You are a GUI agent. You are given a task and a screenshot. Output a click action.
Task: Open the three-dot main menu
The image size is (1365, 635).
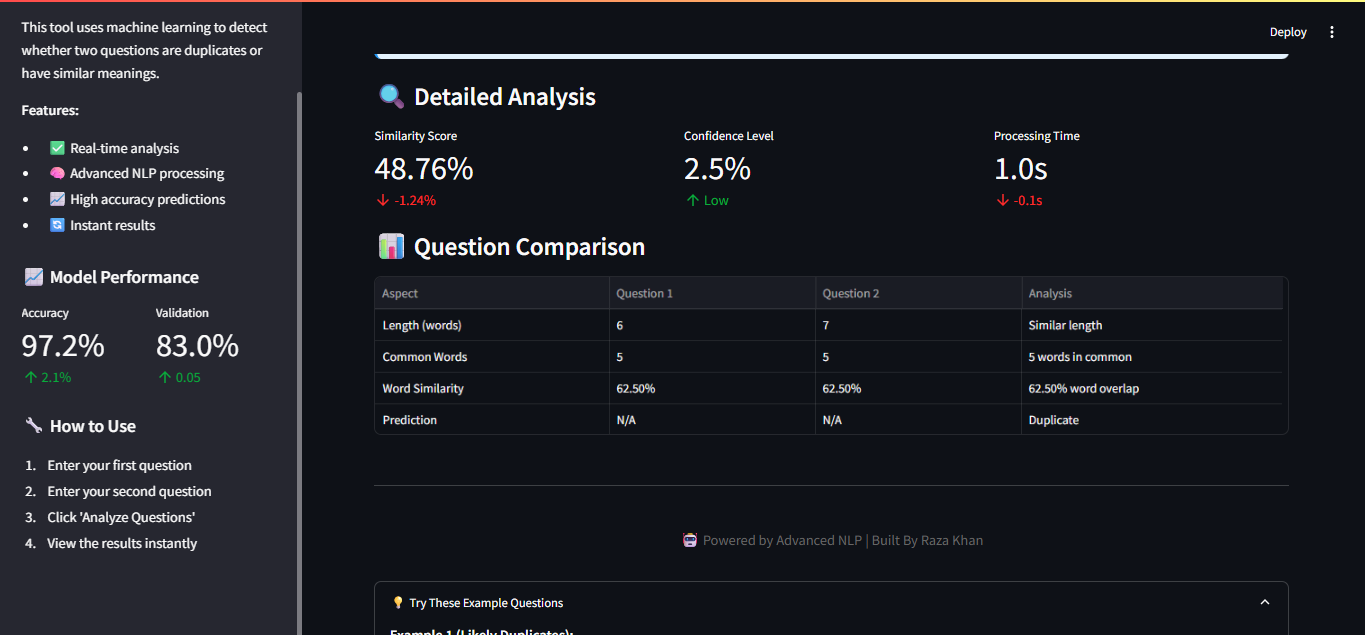(1331, 32)
